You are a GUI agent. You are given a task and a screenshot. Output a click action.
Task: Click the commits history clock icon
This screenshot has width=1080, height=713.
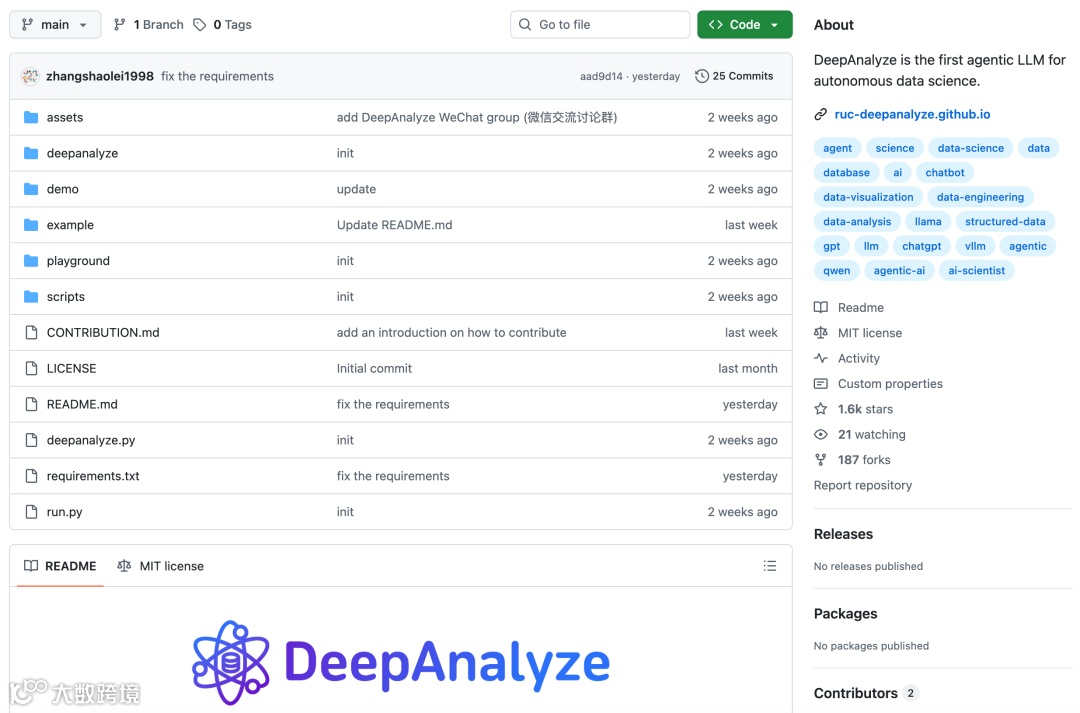pyautogui.click(x=702, y=76)
